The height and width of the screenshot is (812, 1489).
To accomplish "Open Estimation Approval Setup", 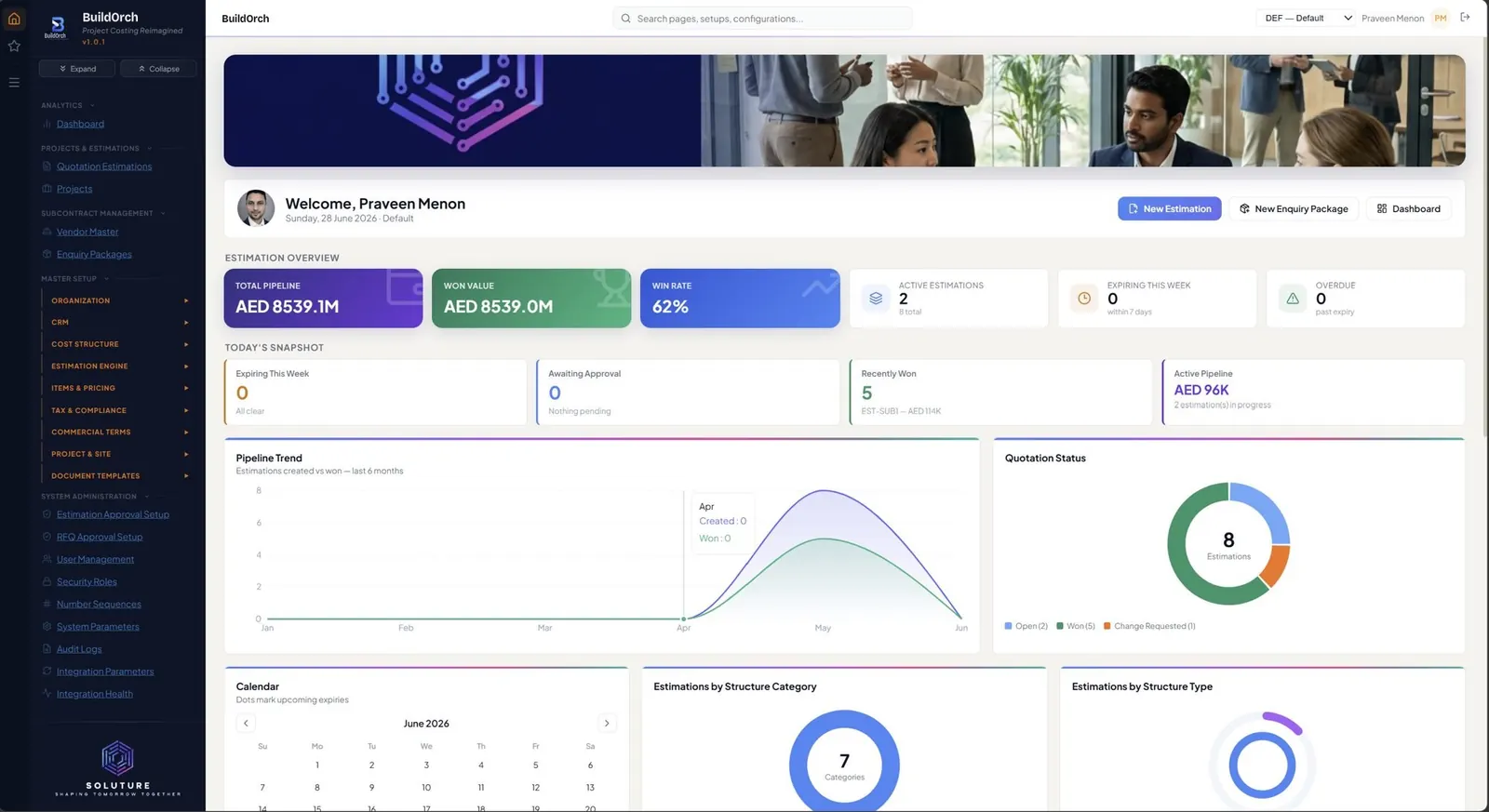I will click(113, 514).
